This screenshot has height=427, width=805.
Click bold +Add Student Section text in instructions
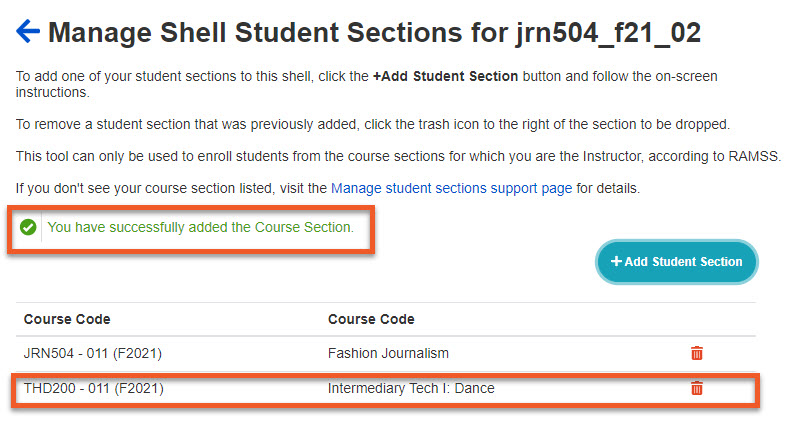(x=445, y=76)
